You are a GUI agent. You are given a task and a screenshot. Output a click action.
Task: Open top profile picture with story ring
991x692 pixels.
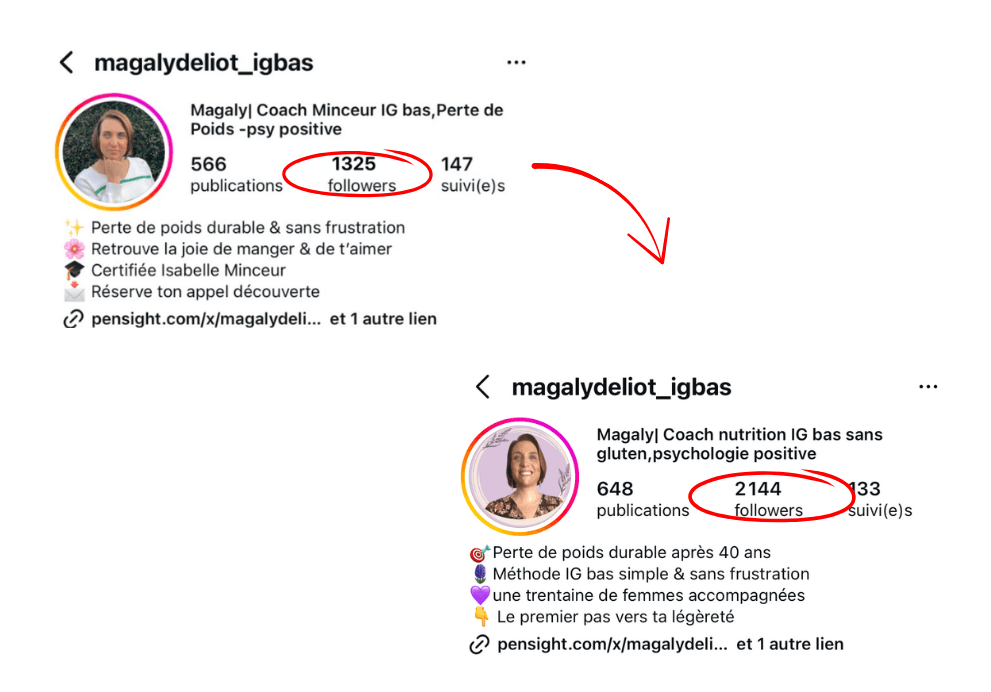114,152
